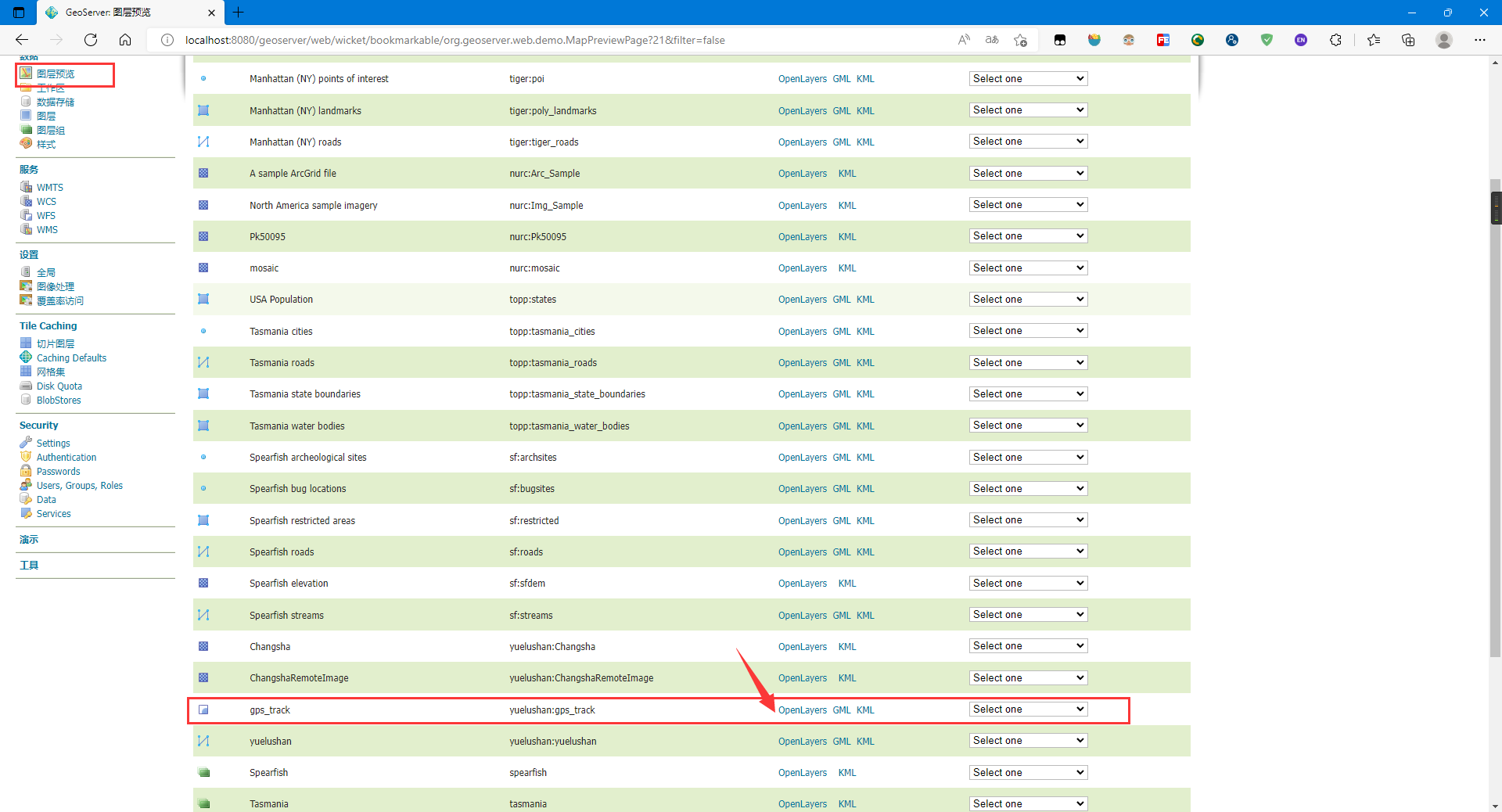This screenshot has width=1502, height=812.
Task: Expand the 工具 tools section
Action: pos(29,565)
